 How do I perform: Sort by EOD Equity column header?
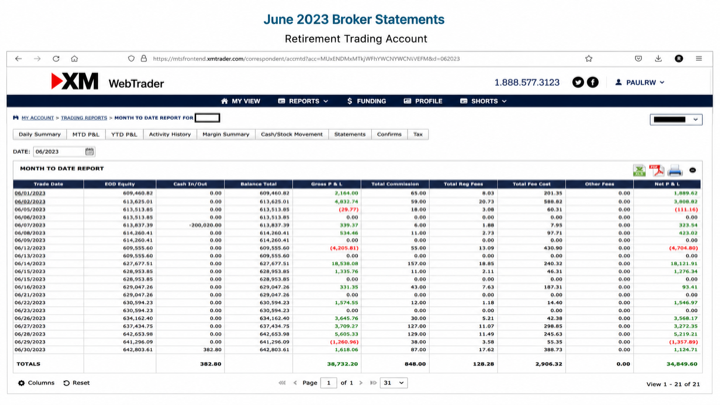(120, 184)
